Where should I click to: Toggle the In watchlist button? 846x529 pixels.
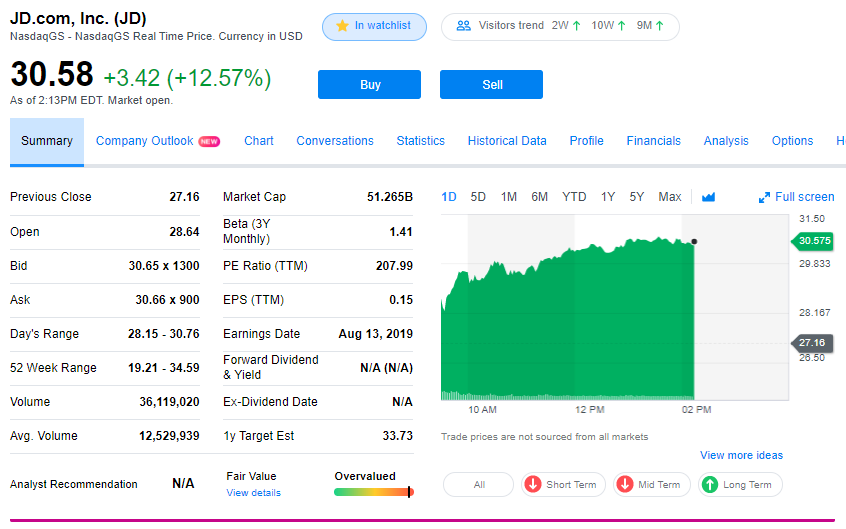pyautogui.click(x=374, y=26)
